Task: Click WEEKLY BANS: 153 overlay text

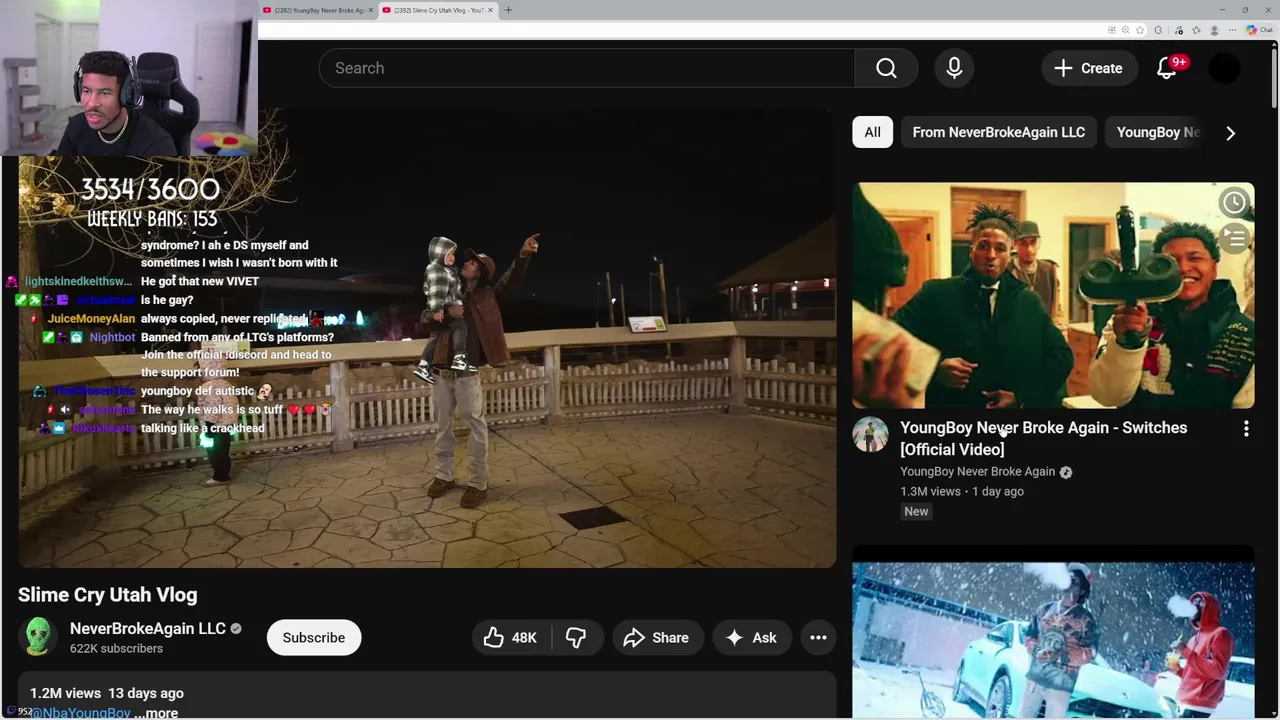Action: 152,218
